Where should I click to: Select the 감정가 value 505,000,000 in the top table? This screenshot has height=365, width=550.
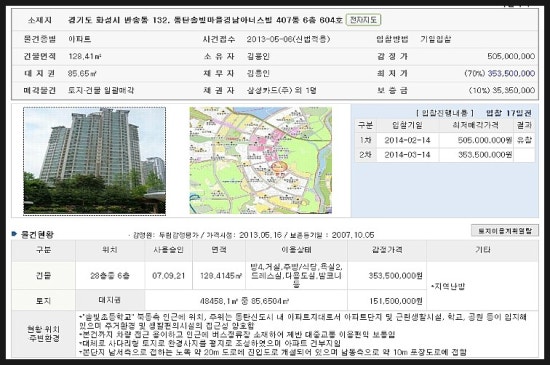click(x=511, y=56)
